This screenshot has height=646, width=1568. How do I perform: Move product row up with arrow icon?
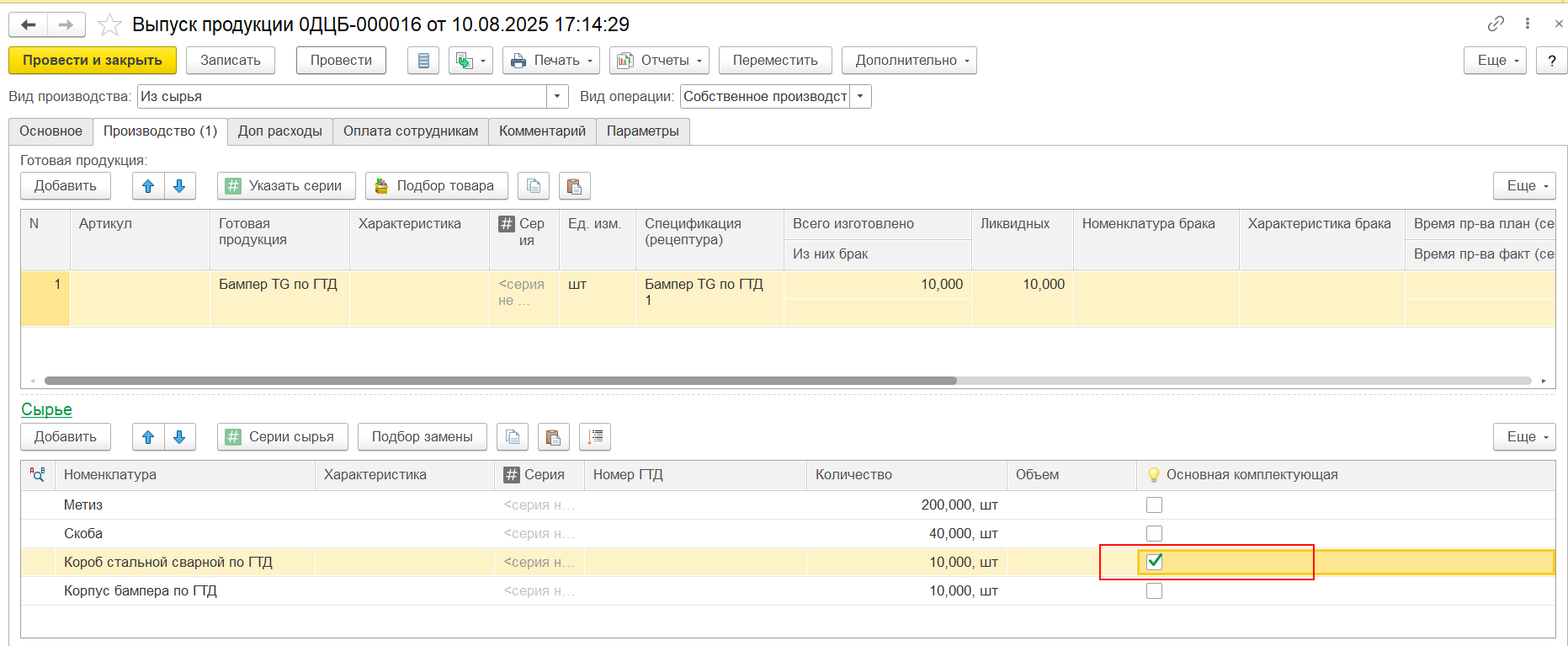coord(148,186)
